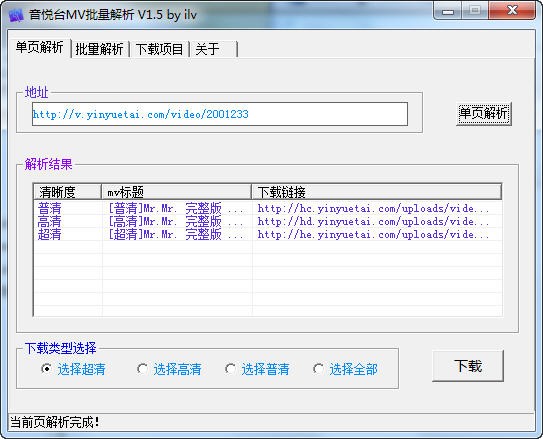
Task: Click the hc.yinyuetai.com download link cell
Action: click(377, 208)
